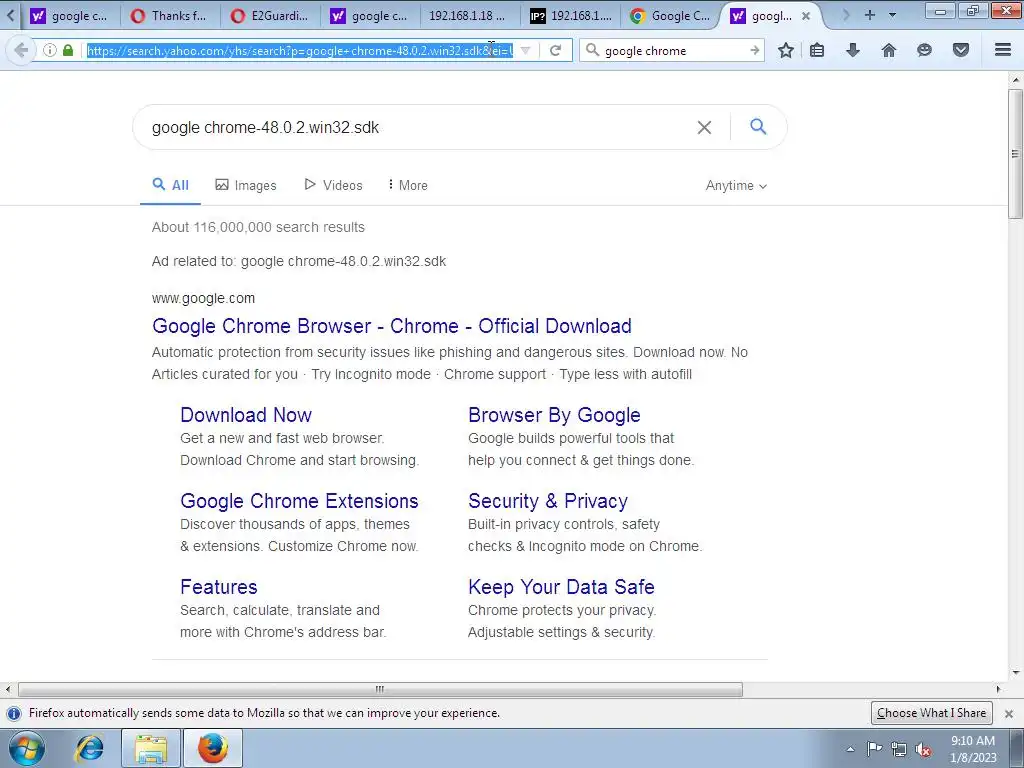Switch to first 'google c...' Yahoo tab

(69, 16)
